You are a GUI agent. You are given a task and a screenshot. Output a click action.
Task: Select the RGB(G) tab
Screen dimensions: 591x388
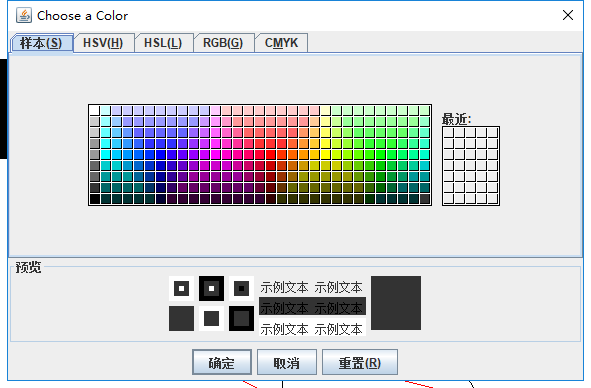click(224, 43)
